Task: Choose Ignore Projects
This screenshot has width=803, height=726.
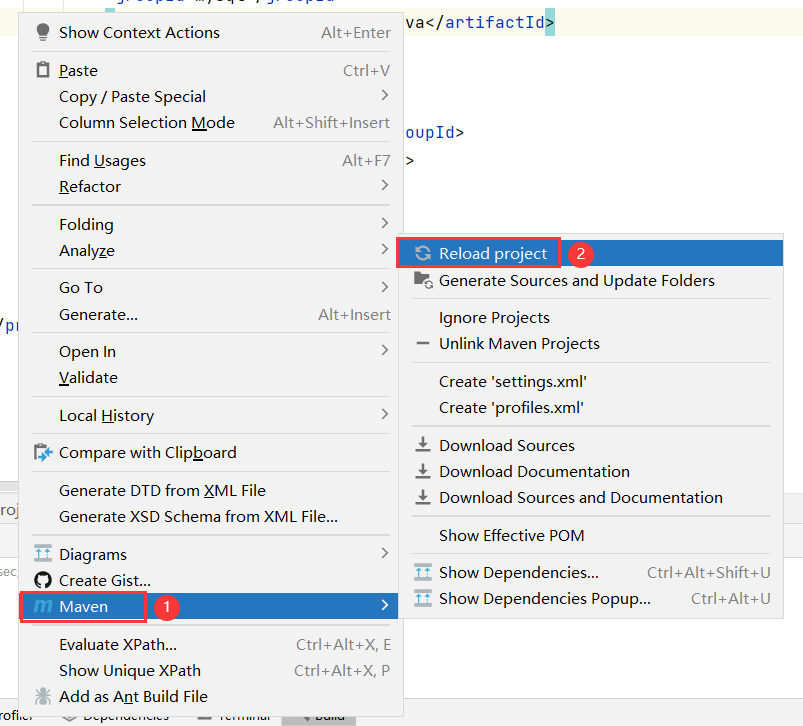Action: [590, 317]
